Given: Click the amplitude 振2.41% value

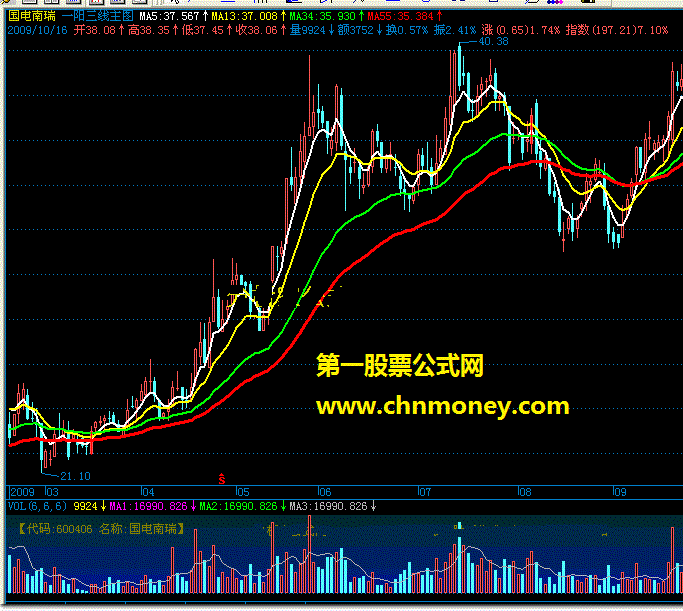Looking at the screenshot, I should point(455,30).
